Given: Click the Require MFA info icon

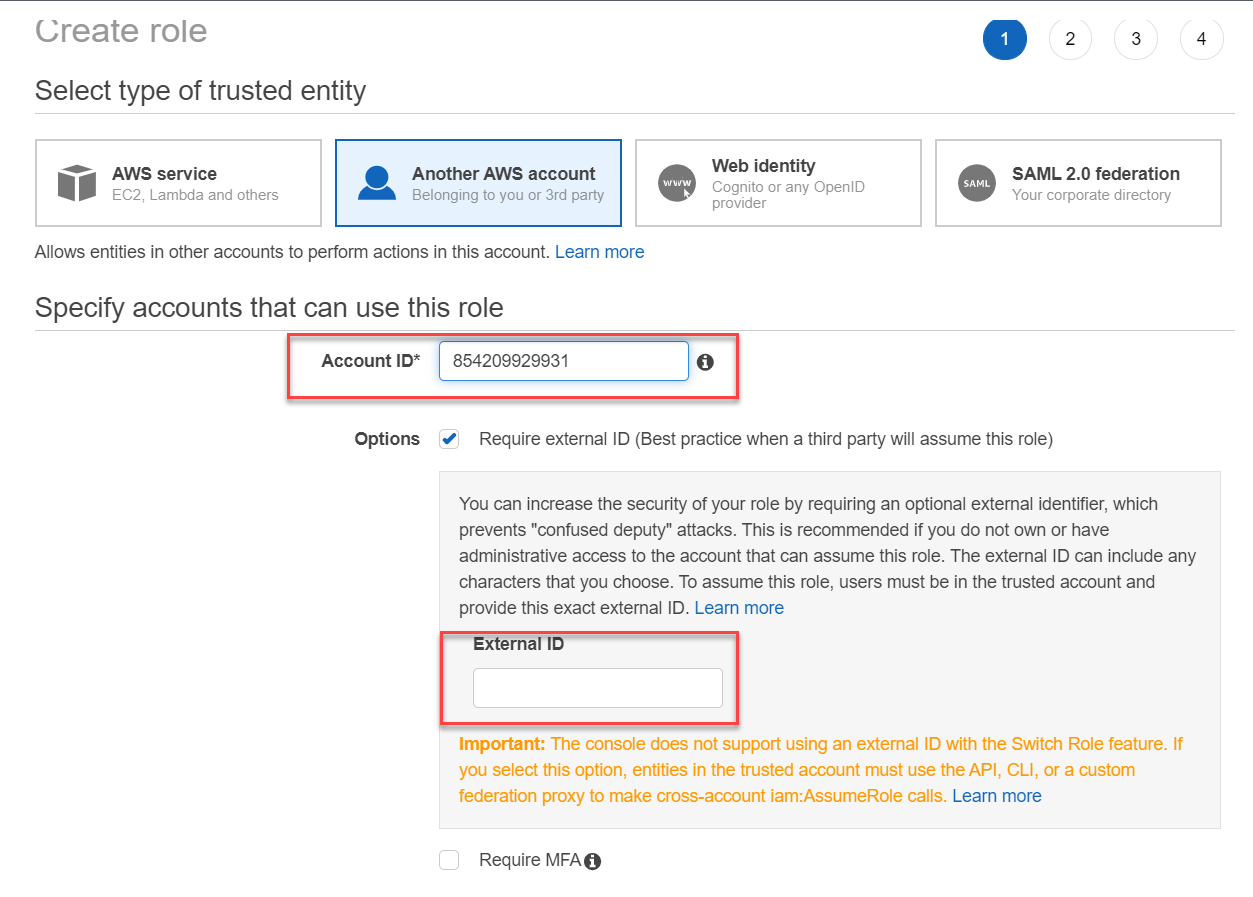Looking at the screenshot, I should (593, 861).
